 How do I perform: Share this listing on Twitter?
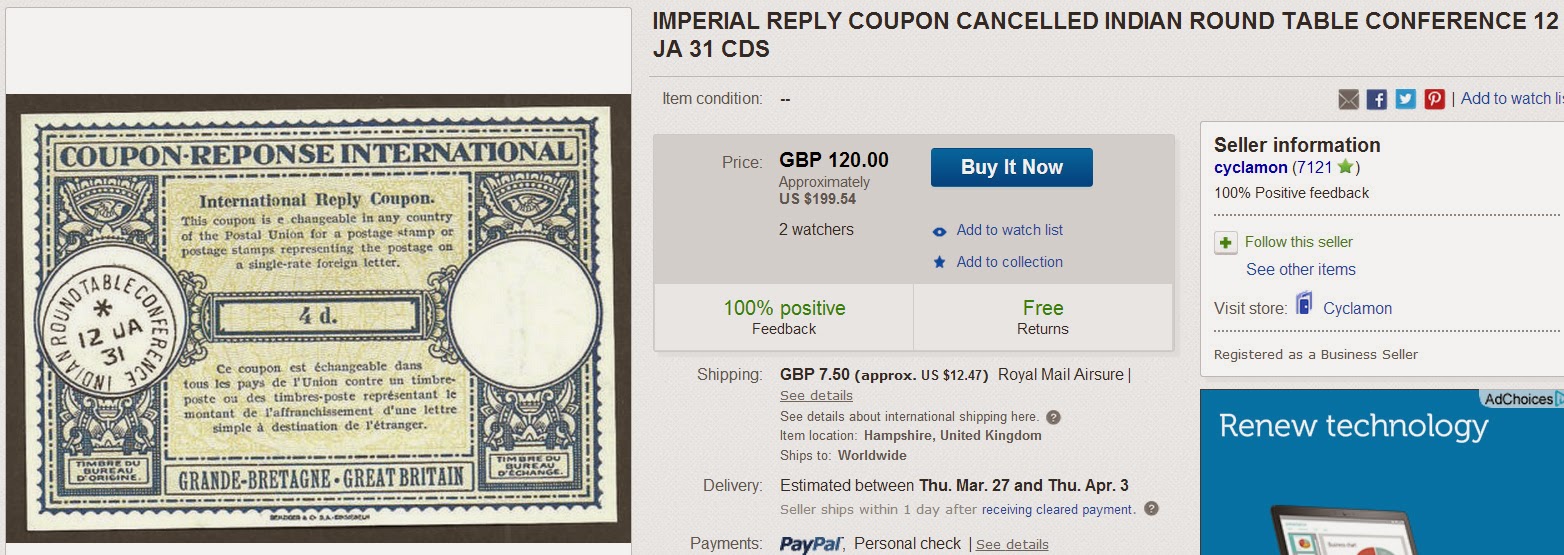click(x=1406, y=99)
